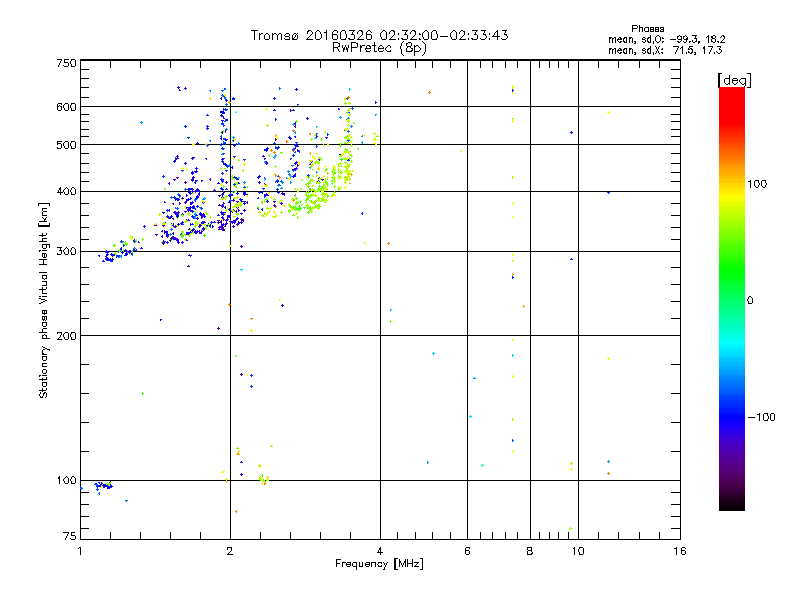Click the 'RwPretec (8p)' subtitle
This screenshot has height=600, width=800.
coord(380,48)
